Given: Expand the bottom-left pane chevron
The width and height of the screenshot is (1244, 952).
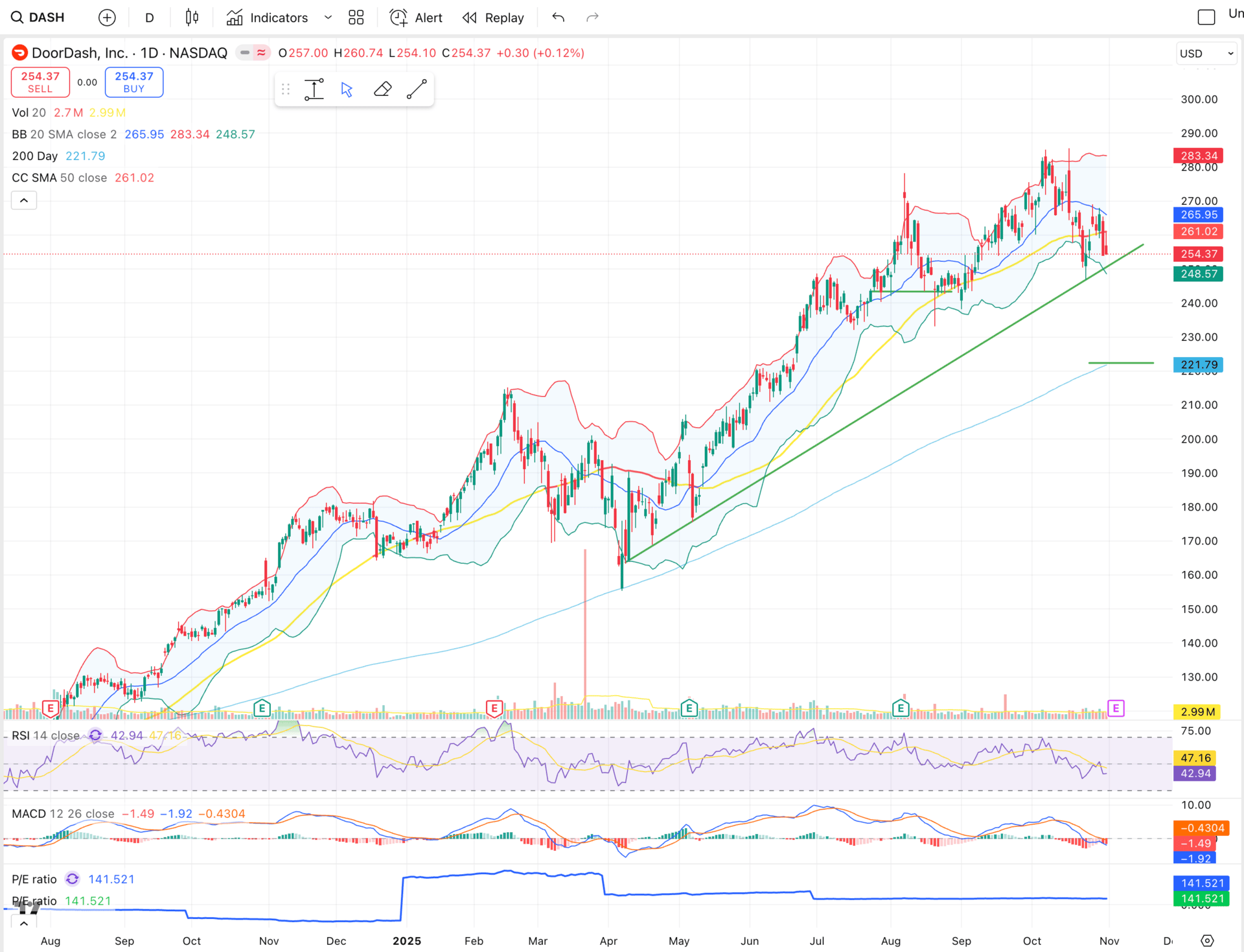Looking at the screenshot, I should coord(24,923).
